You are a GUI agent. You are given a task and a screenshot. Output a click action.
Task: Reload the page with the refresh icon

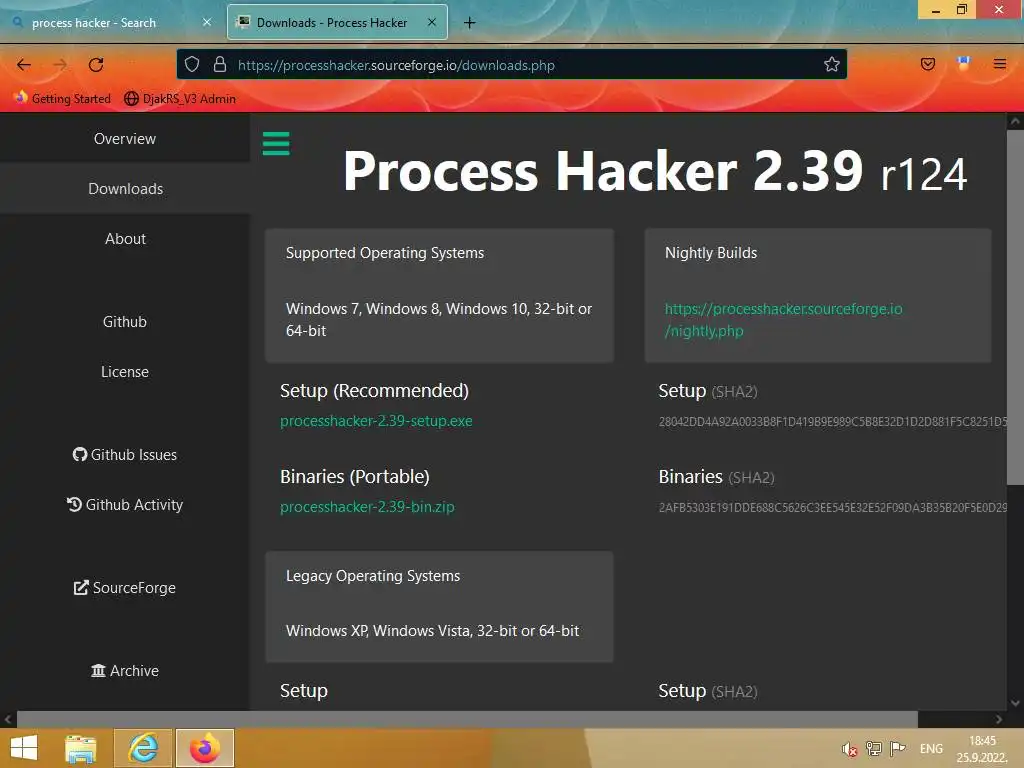[96, 65]
